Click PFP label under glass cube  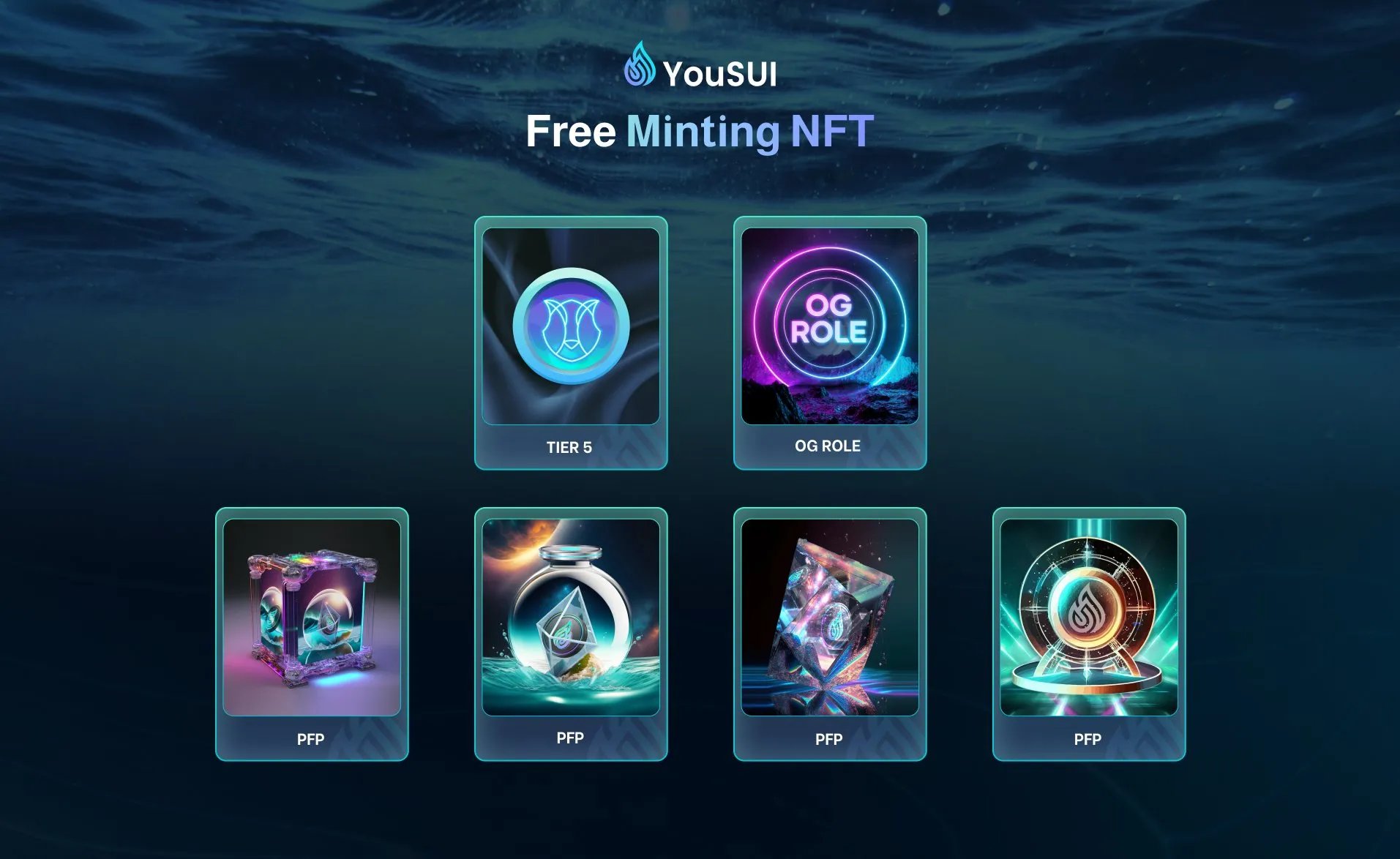pos(310,739)
